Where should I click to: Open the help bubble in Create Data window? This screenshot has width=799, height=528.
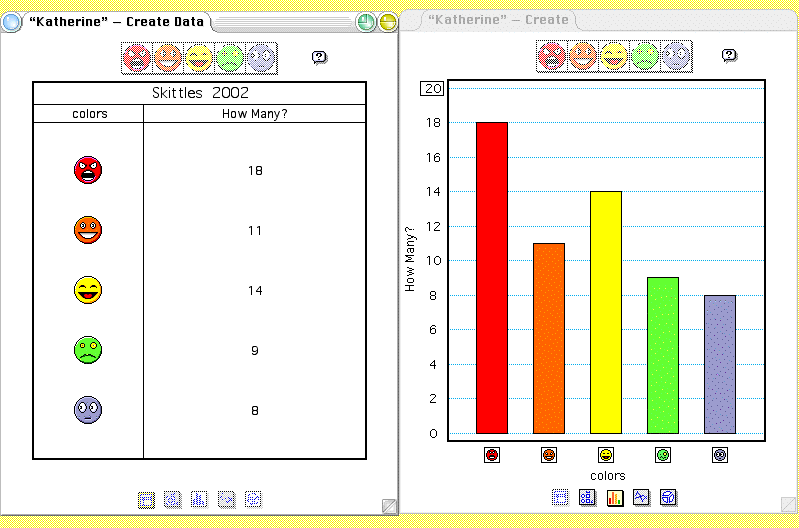pyautogui.click(x=319, y=57)
